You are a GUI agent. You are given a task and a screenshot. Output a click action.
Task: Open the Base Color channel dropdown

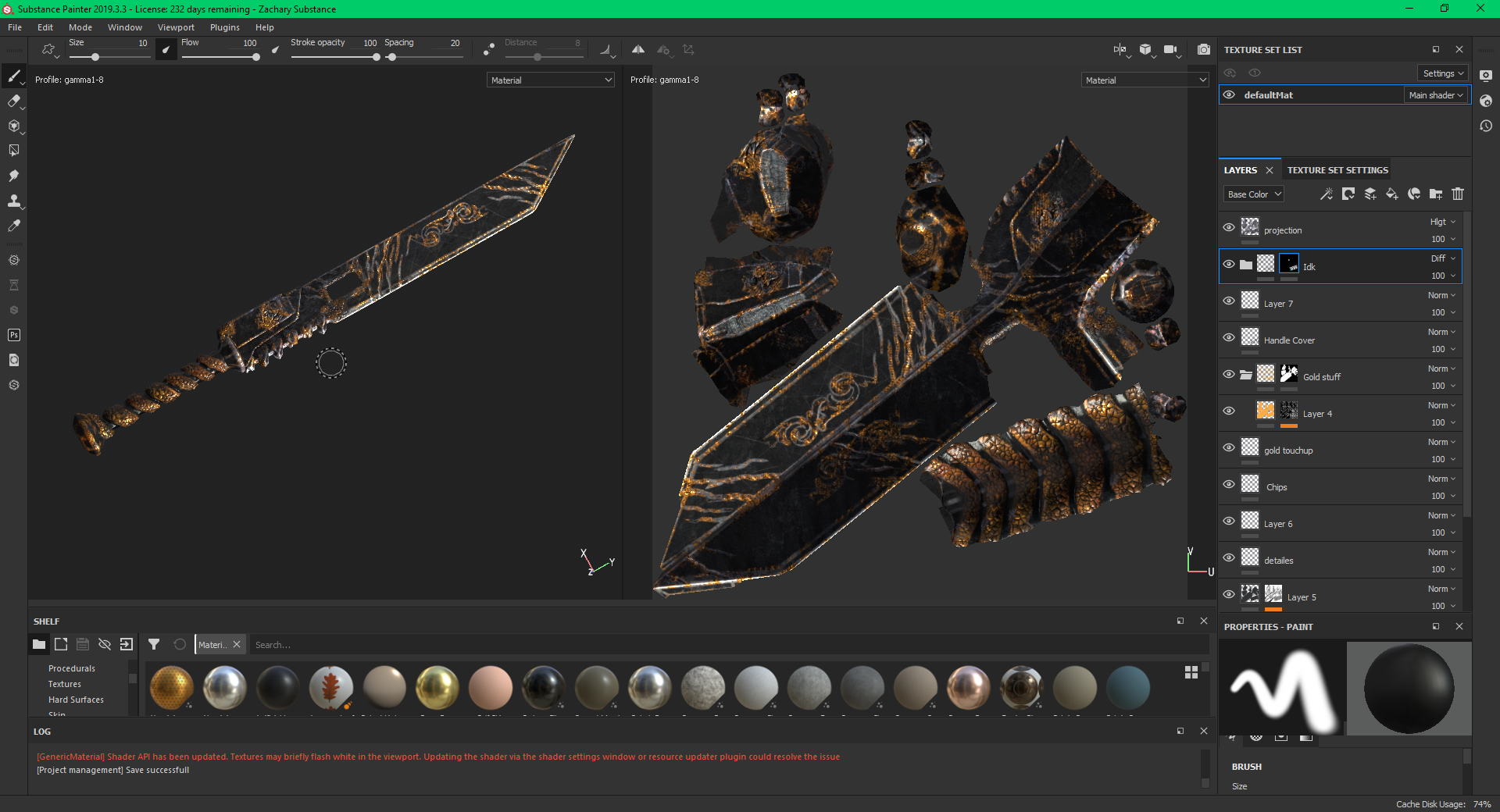click(x=1254, y=194)
